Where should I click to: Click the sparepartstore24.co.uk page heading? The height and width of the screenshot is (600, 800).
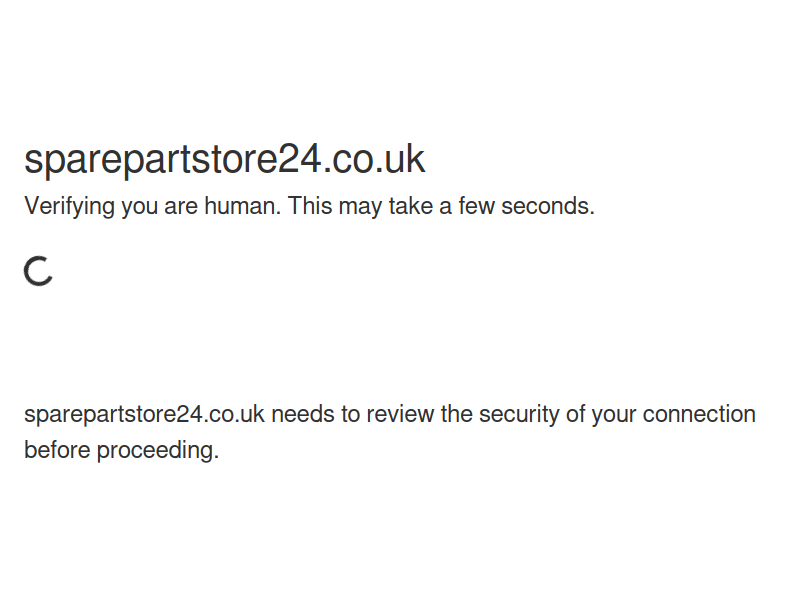[x=224, y=160]
